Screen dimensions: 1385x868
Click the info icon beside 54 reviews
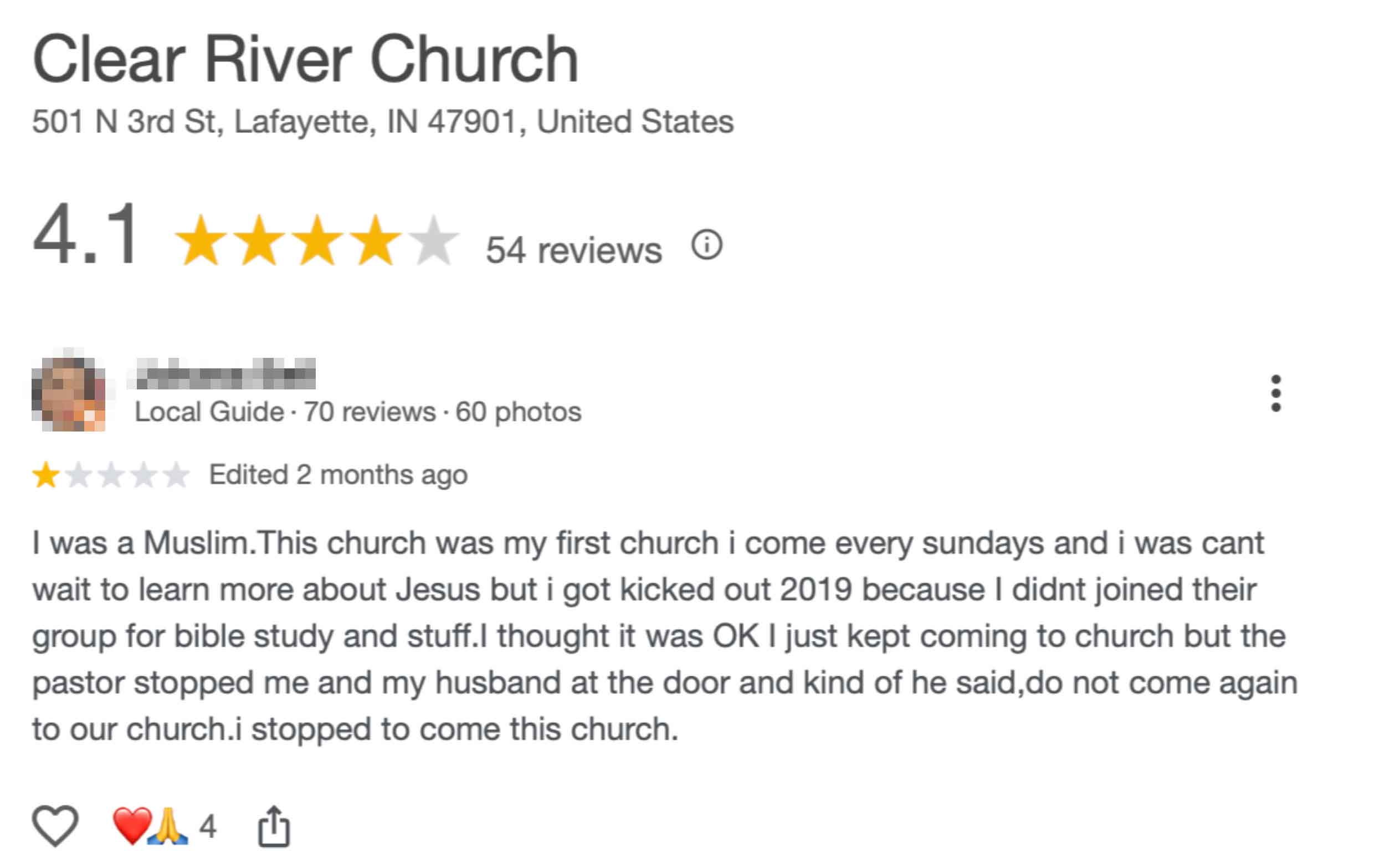(x=706, y=246)
